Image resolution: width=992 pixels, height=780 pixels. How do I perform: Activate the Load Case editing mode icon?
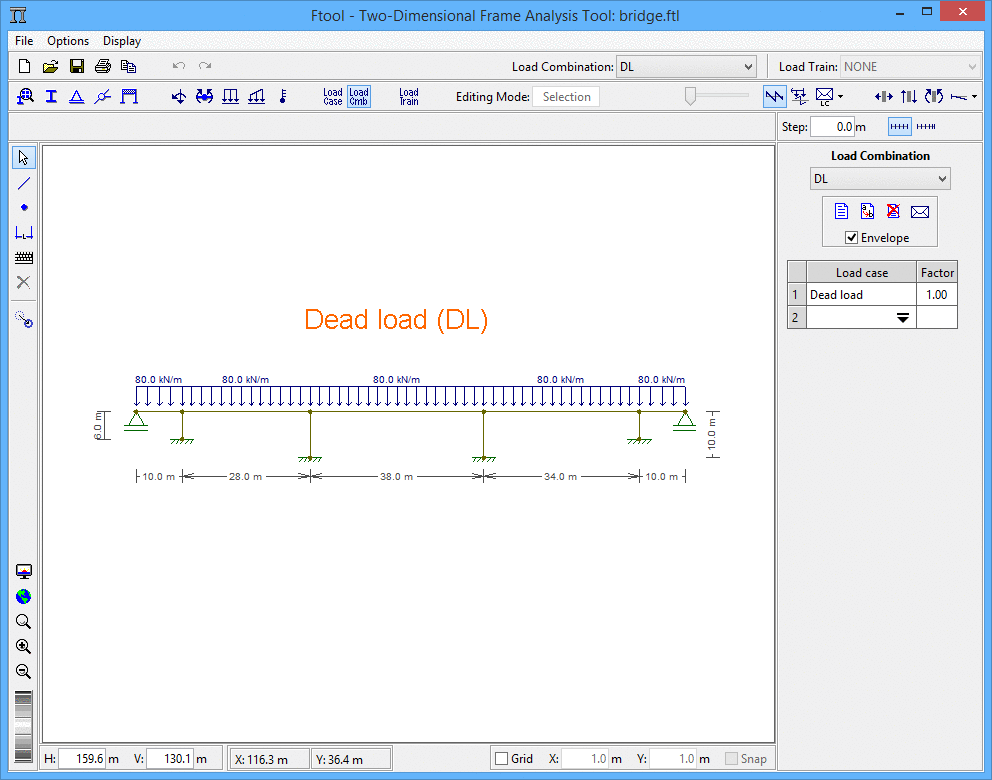[332, 96]
